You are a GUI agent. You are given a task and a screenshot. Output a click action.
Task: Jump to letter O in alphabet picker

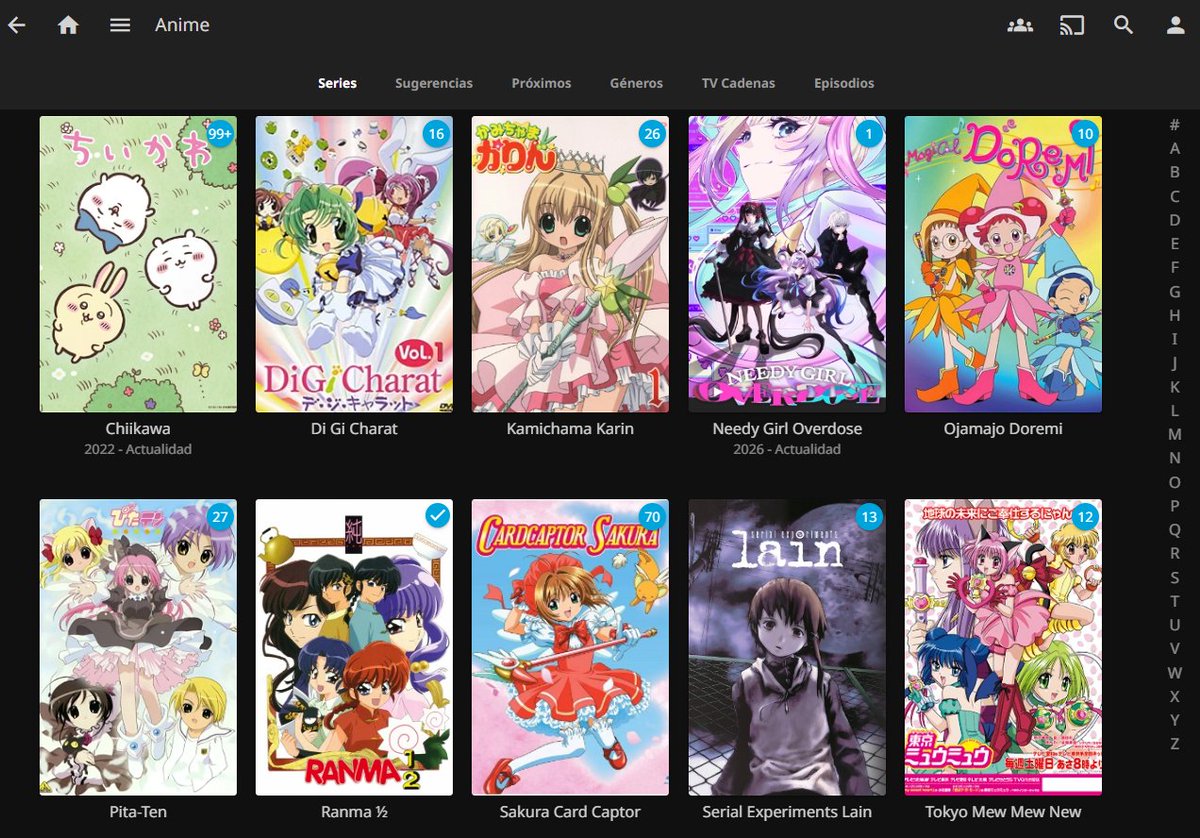(x=1175, y=482)
